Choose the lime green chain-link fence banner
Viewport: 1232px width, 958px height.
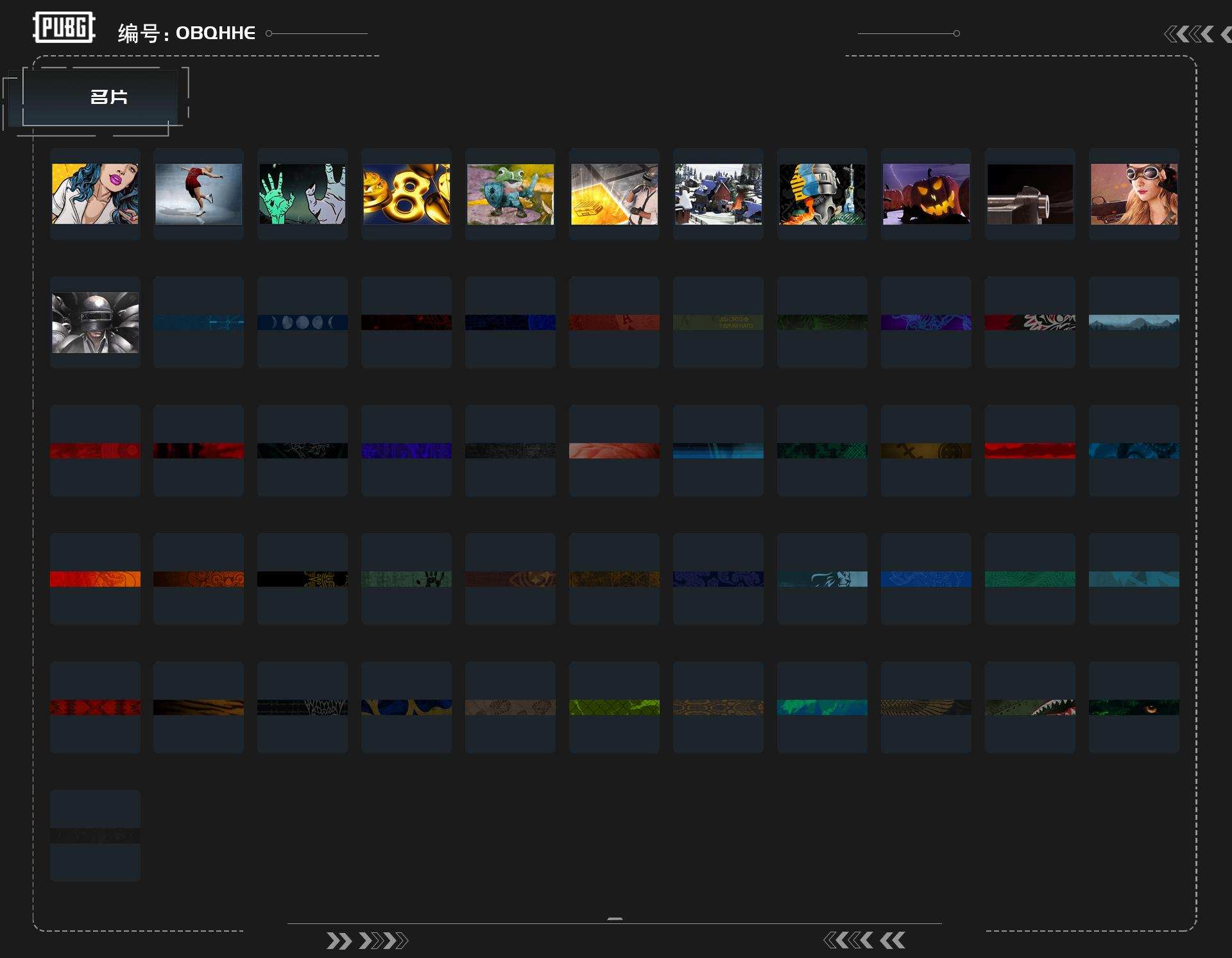coord(614,707)
